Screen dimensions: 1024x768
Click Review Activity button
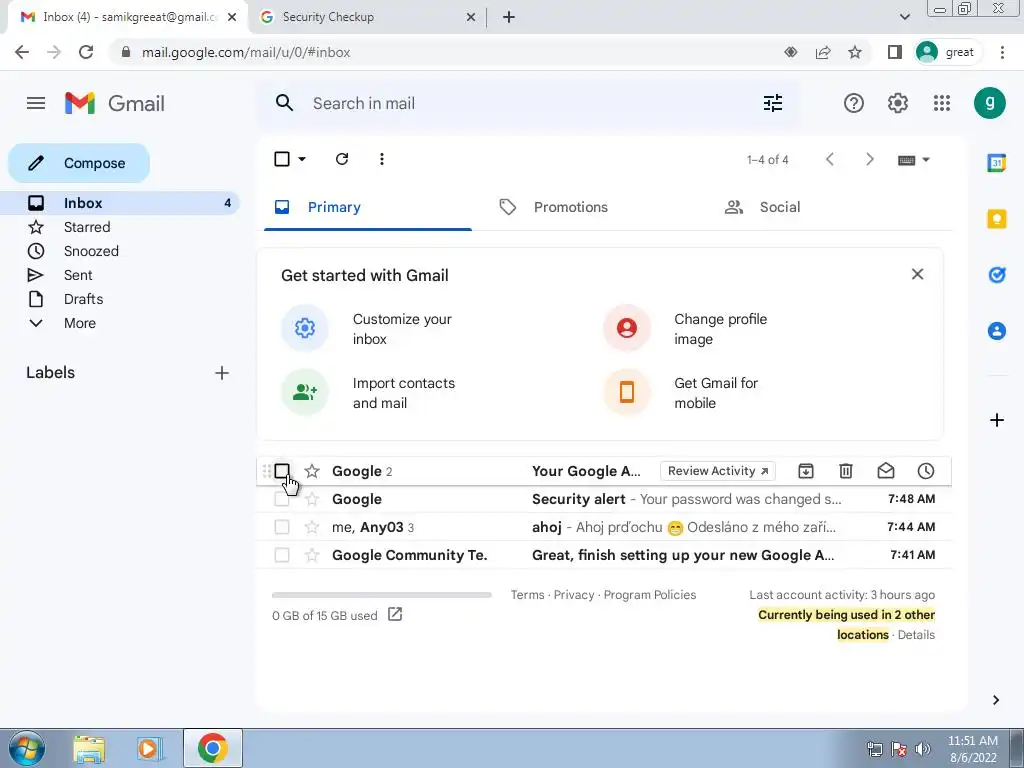718,471
